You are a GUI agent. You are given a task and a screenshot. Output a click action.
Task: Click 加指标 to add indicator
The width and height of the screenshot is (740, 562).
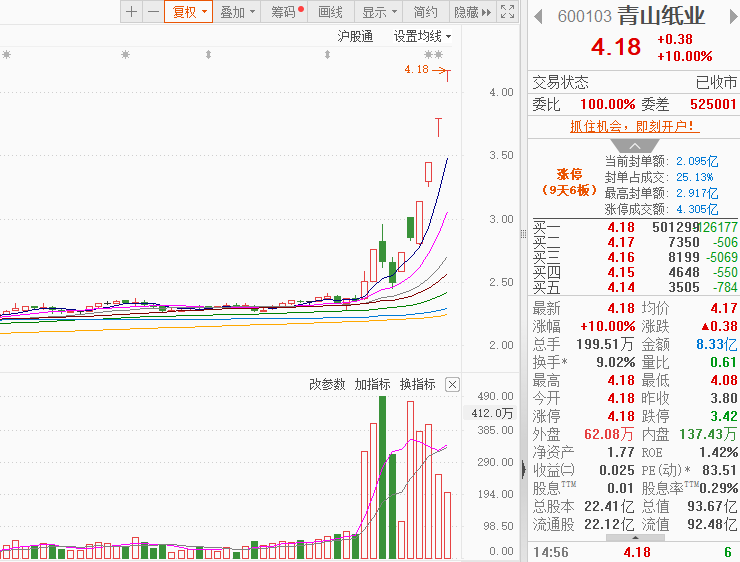[x=372, y=384]
